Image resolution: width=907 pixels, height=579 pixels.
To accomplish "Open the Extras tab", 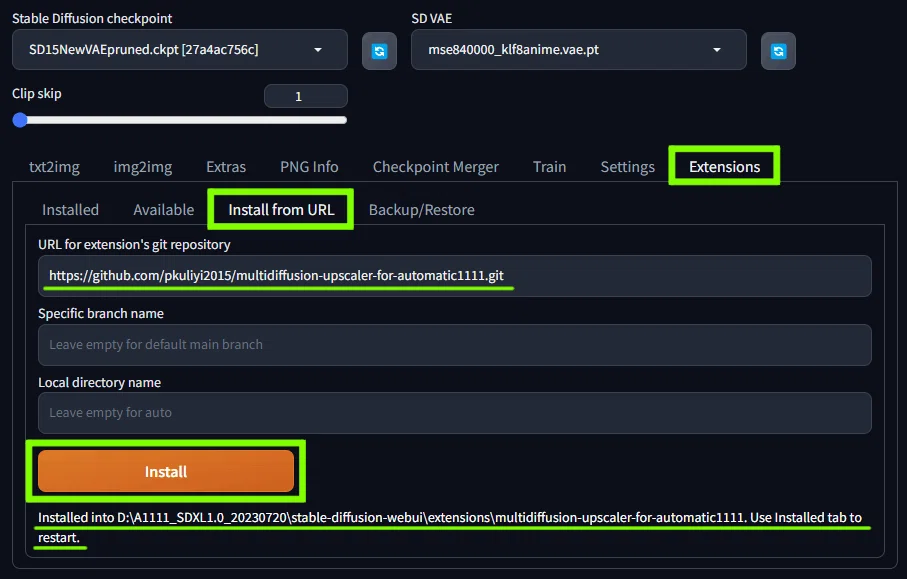I will (226, 167).
